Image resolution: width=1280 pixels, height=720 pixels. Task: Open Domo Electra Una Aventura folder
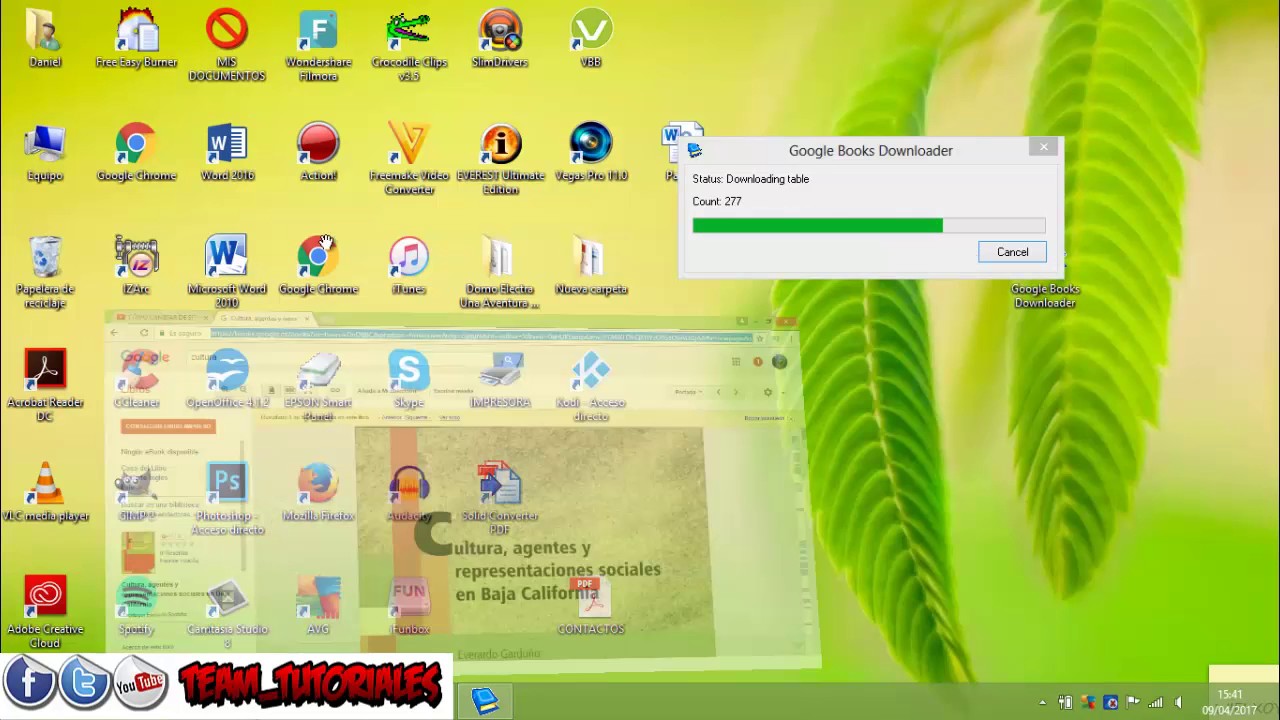pyautogui.click(x=500, y=272)
